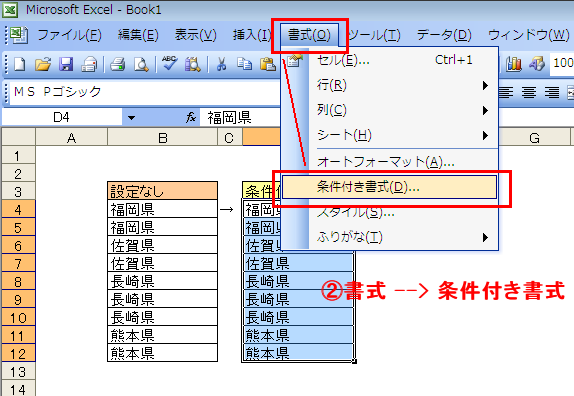Open the Name Box dropdown arrow

pyautogui.click(x=131, y=117)
